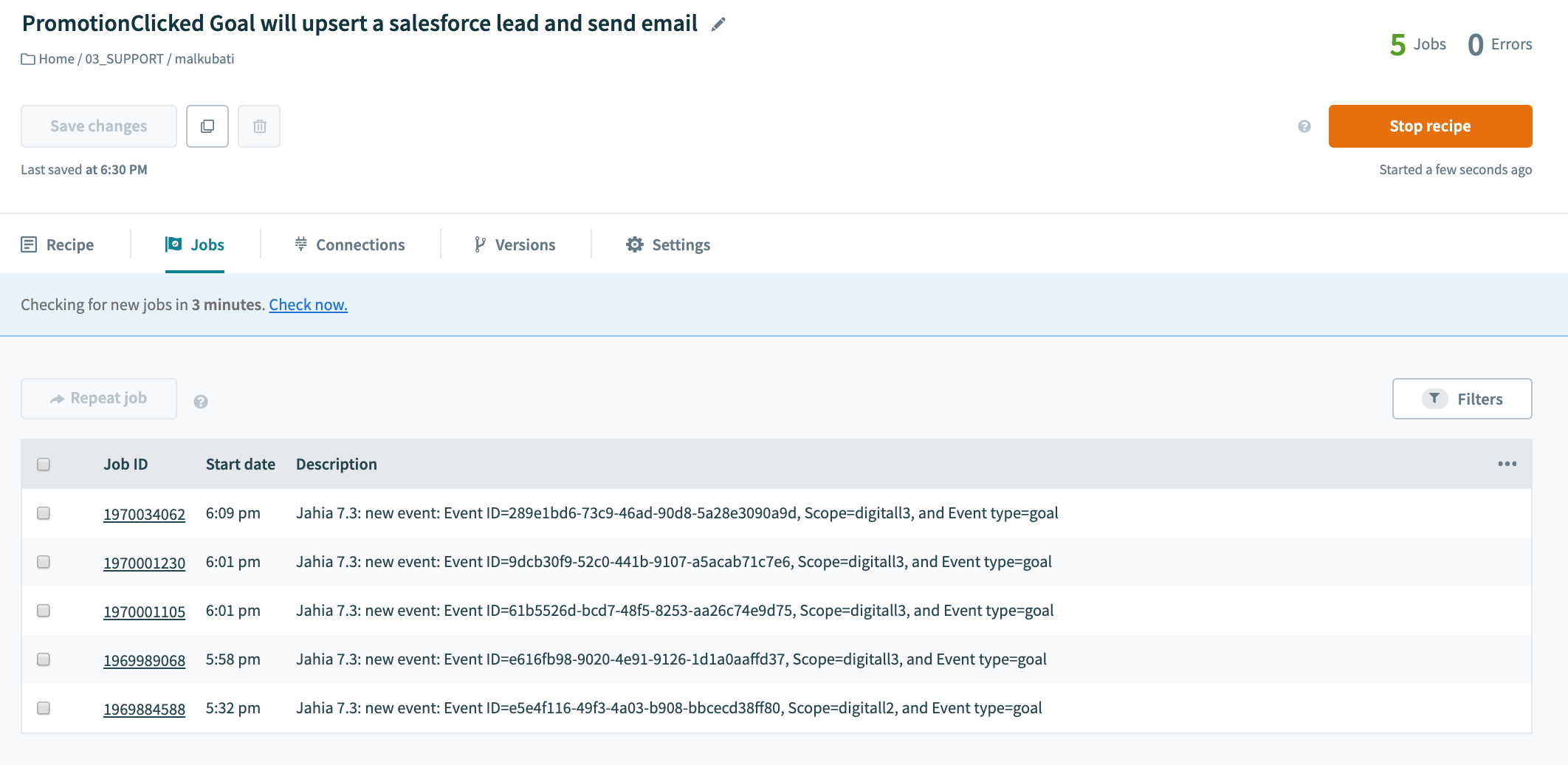1568x765 pixels.
Task: Tick checkbox for job 1970001105
Action: pos(44,611)
